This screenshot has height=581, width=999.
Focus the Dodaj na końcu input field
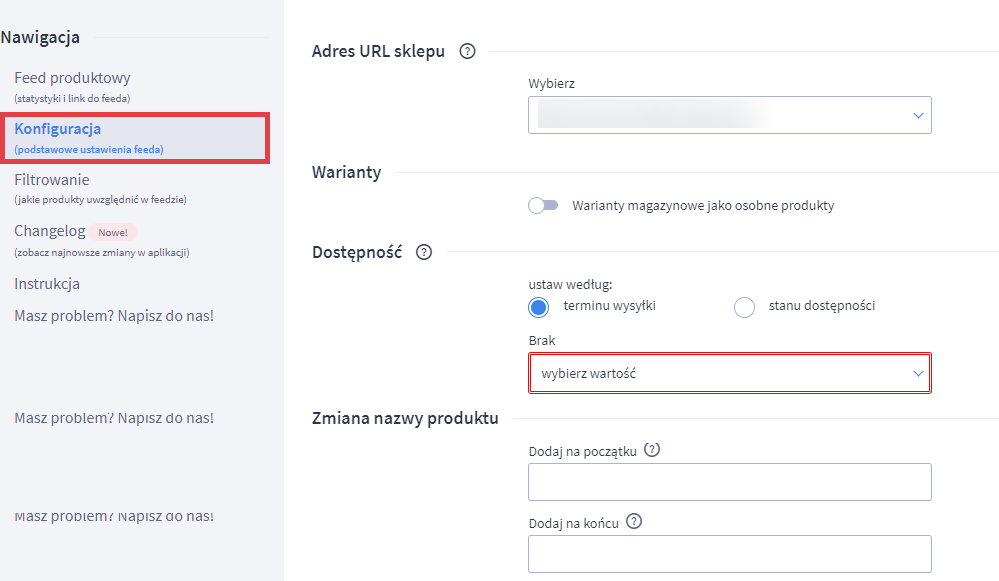point(729,554)
